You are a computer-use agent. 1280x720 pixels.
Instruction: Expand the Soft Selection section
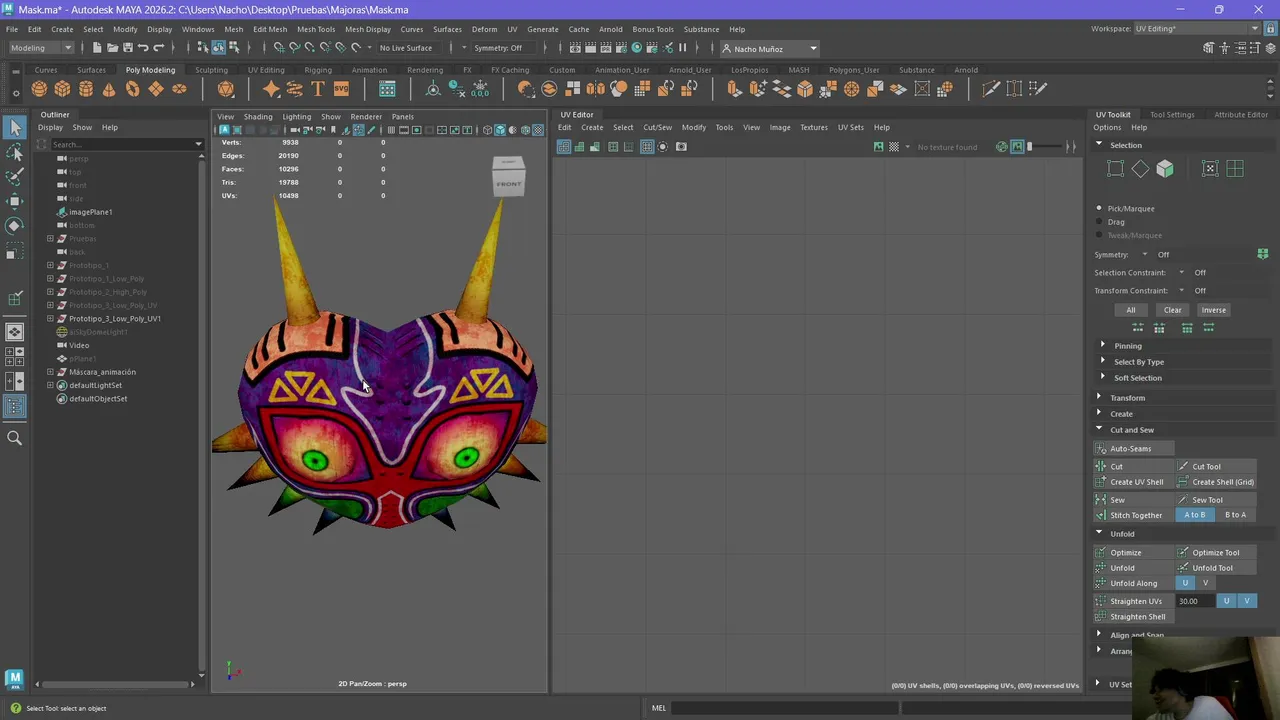point(1103,378)
